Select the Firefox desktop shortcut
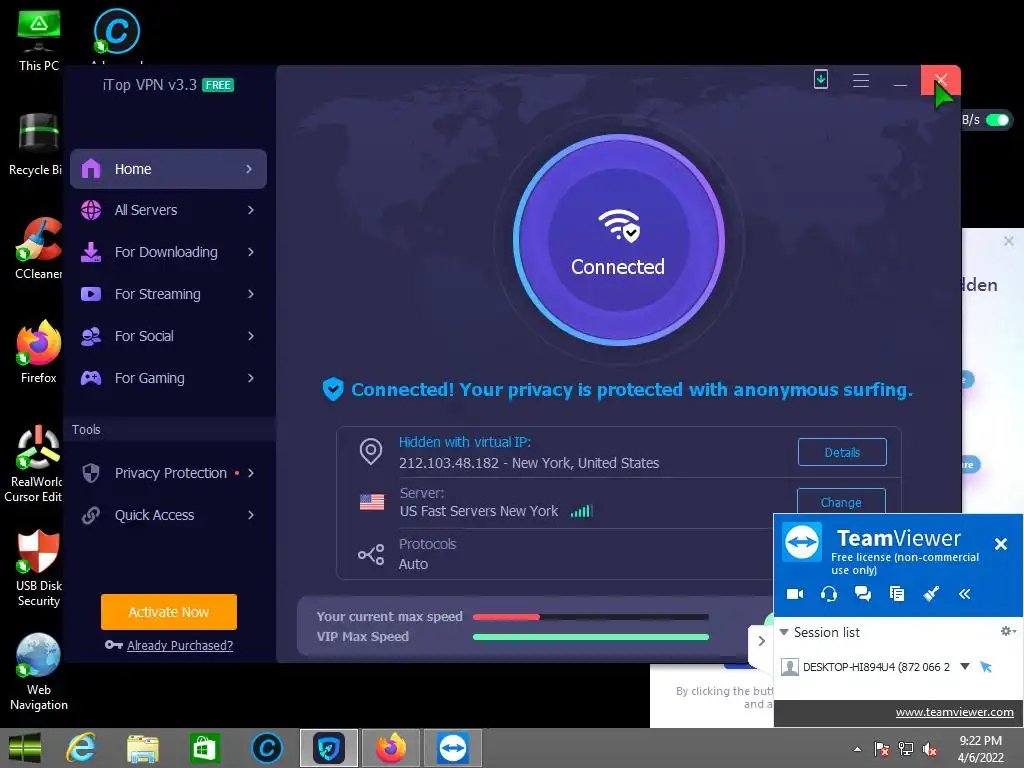The height and width of the screenshot is (768, 1024). [x=39, y=352]
